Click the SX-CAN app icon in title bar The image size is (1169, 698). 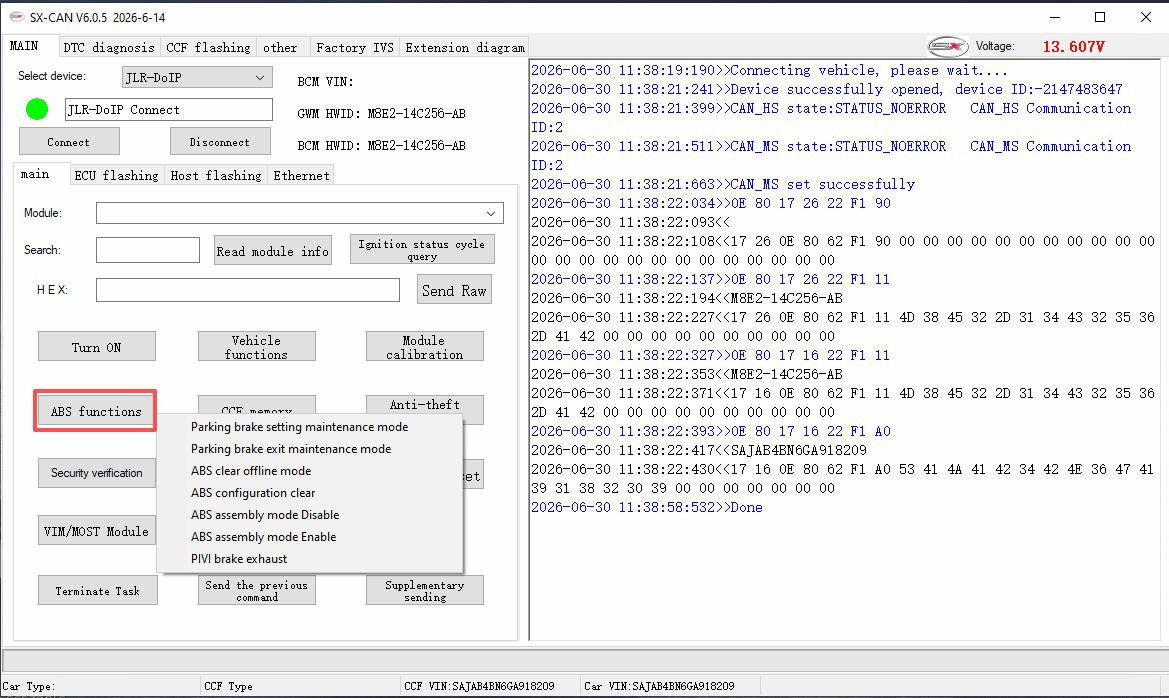tap(16, 16)
